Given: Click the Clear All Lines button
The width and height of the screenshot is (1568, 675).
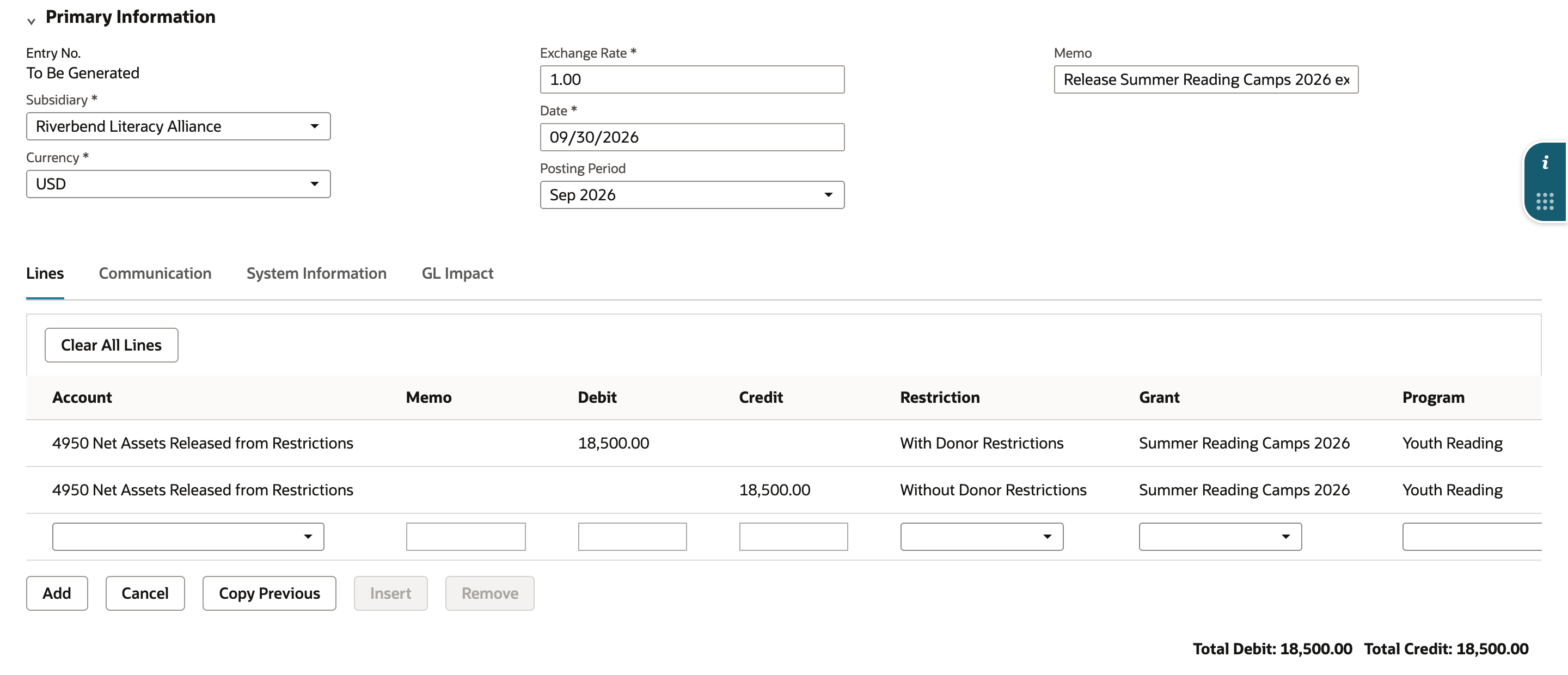Looking at the screenshot, I should tap(112, 345).
